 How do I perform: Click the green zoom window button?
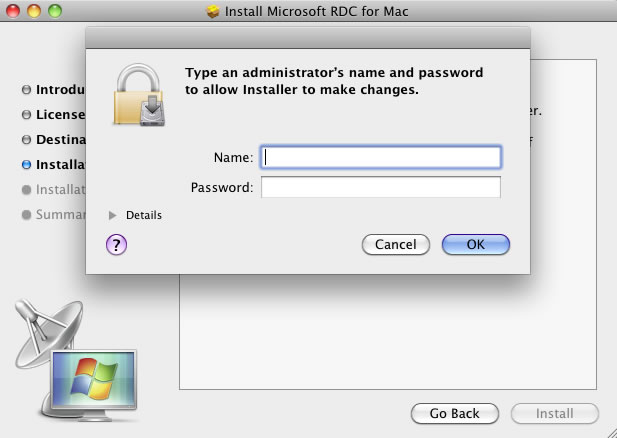55,11
